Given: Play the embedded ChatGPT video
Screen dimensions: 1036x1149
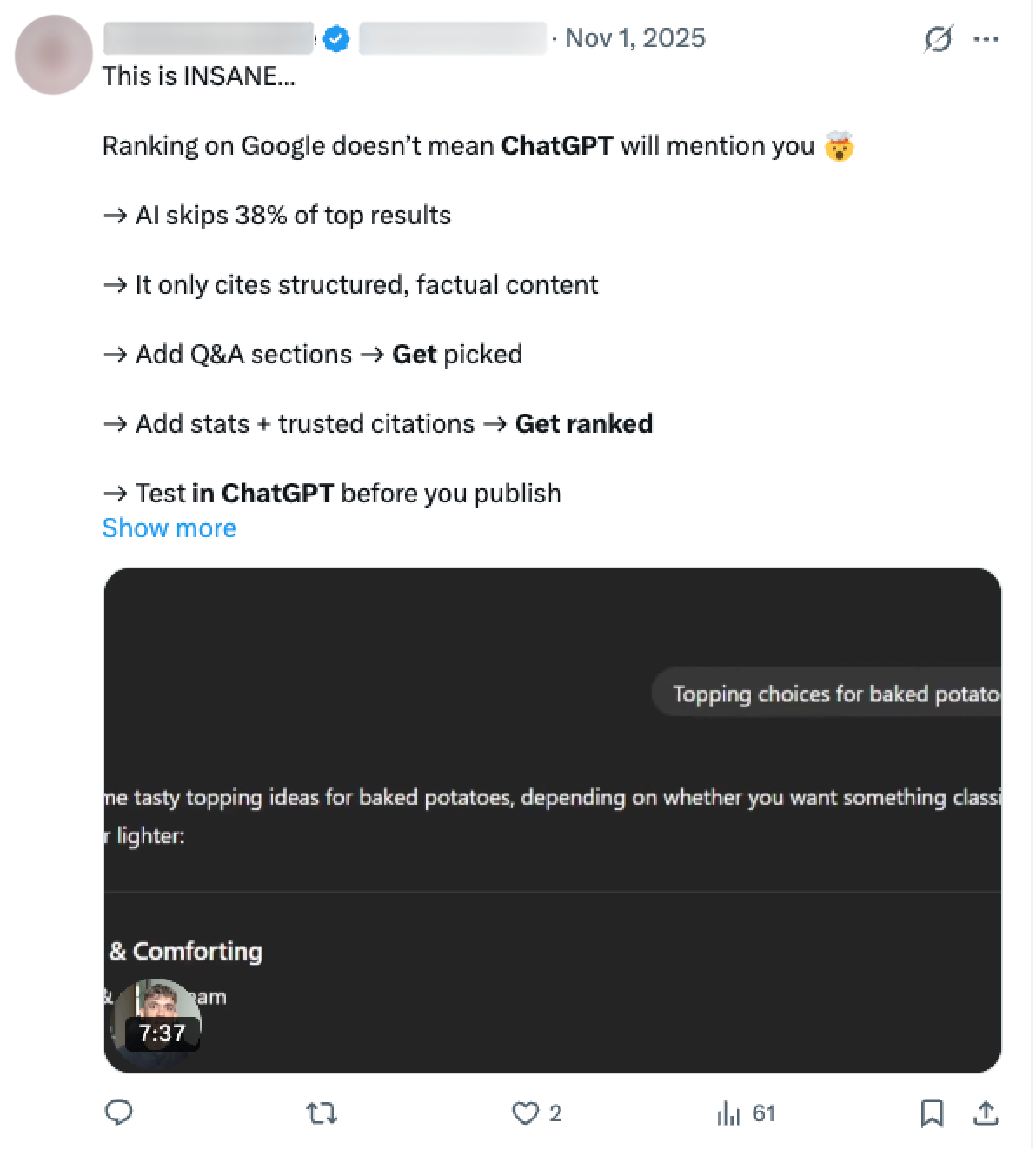Looking at the screenshot, I should [553, 820].
